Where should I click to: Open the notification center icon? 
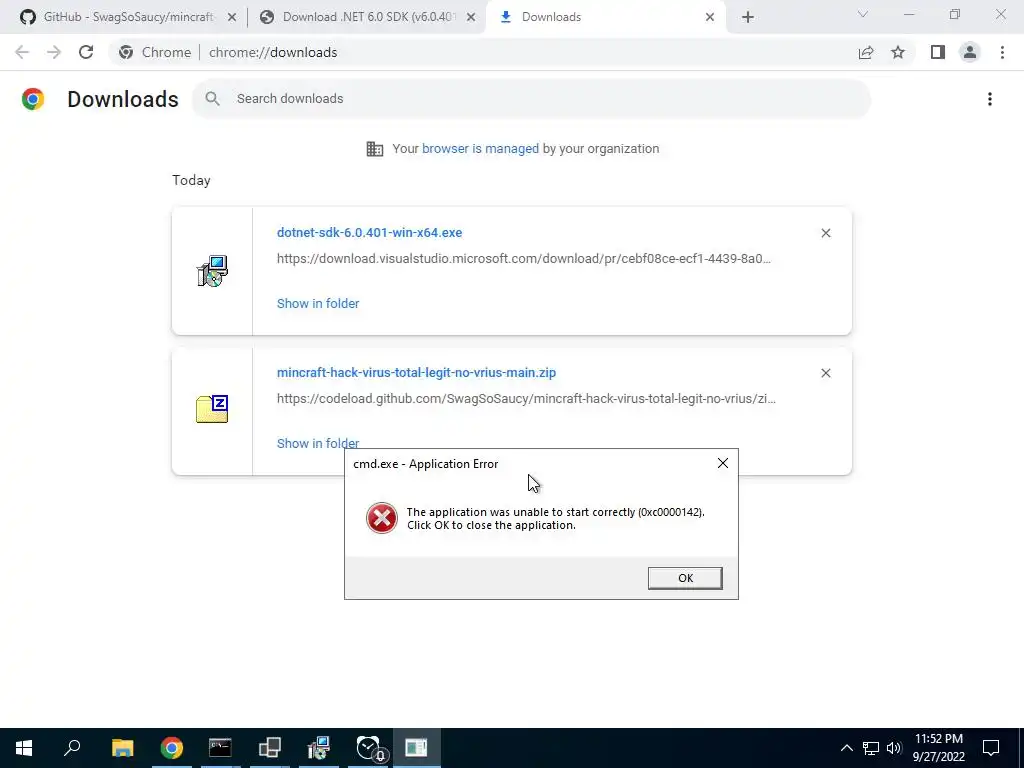pos(991,748)
